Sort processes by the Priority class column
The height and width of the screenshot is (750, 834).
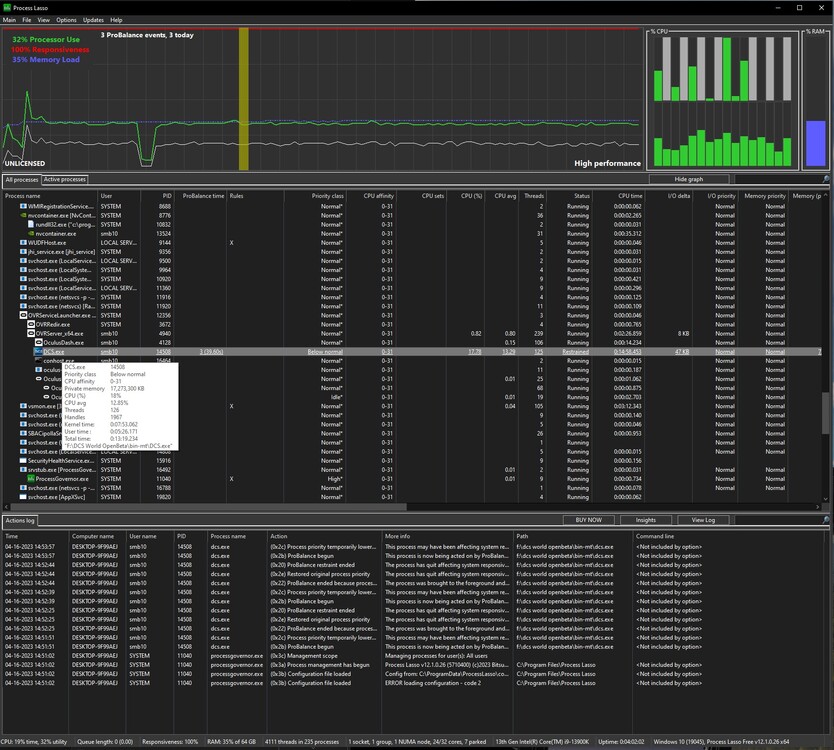point(327,196)
